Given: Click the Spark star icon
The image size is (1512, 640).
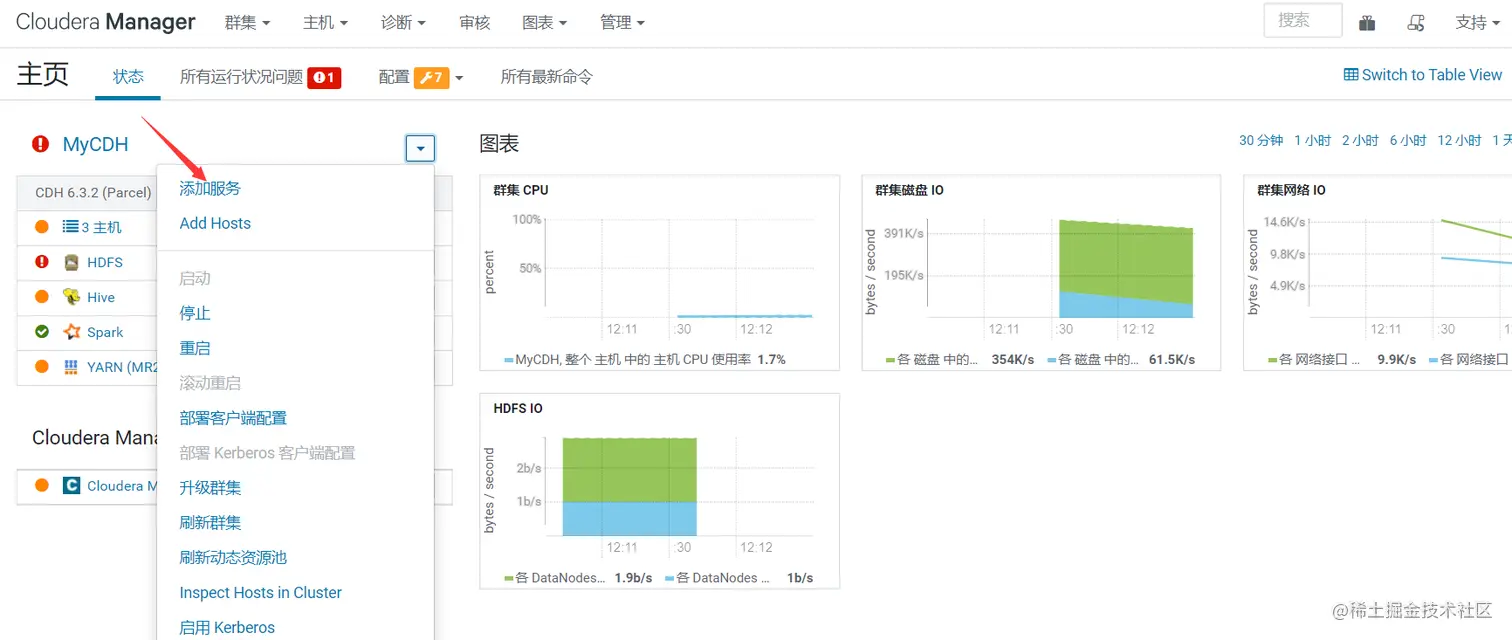Looking at the screenshot, I should point(71,332).
